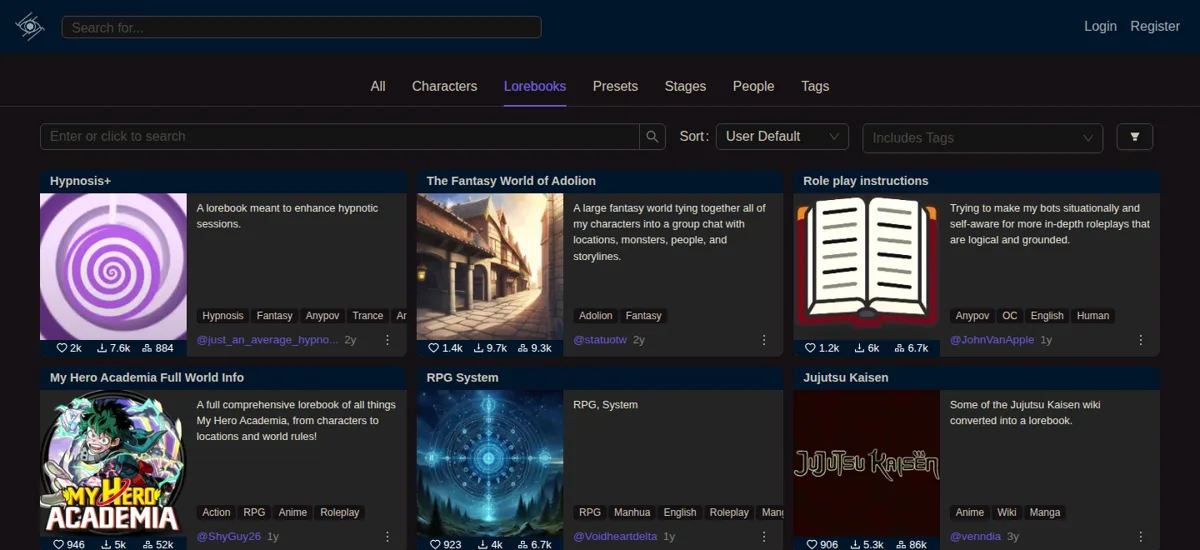Open RPG System card three-dot menu

[x=764, y=536]
